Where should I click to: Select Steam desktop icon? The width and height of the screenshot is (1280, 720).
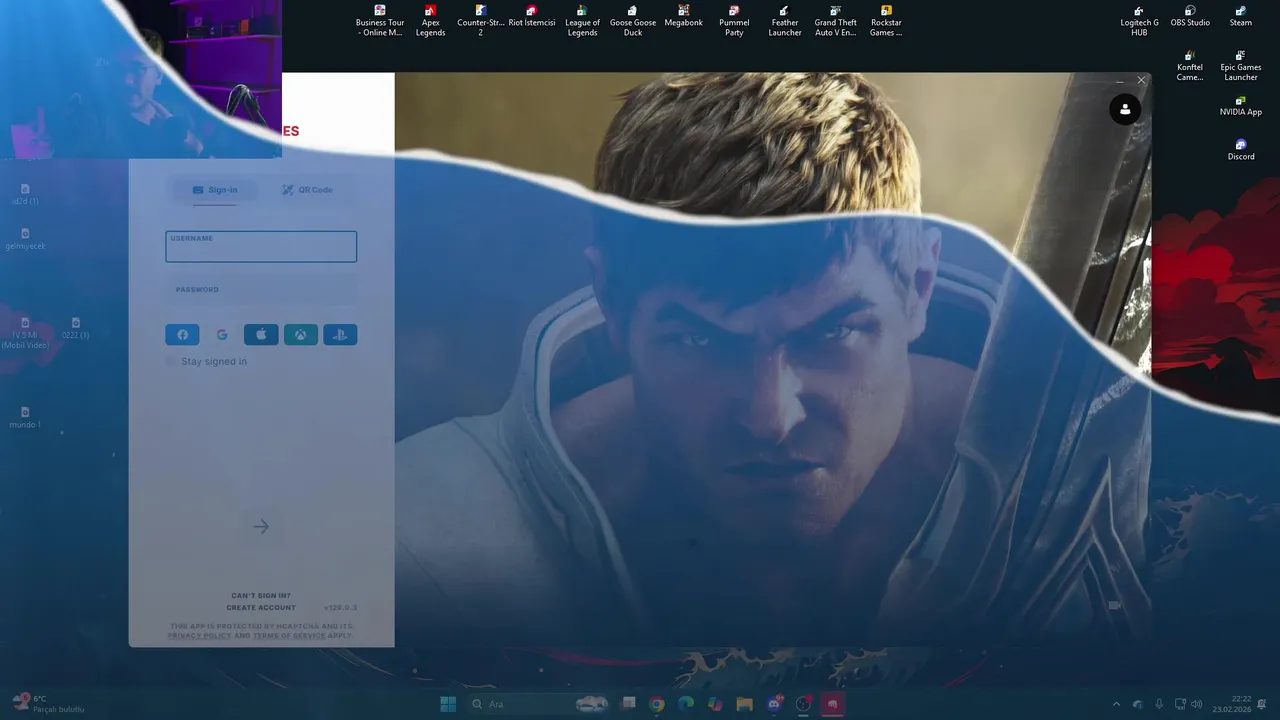tap(1241, 17)
